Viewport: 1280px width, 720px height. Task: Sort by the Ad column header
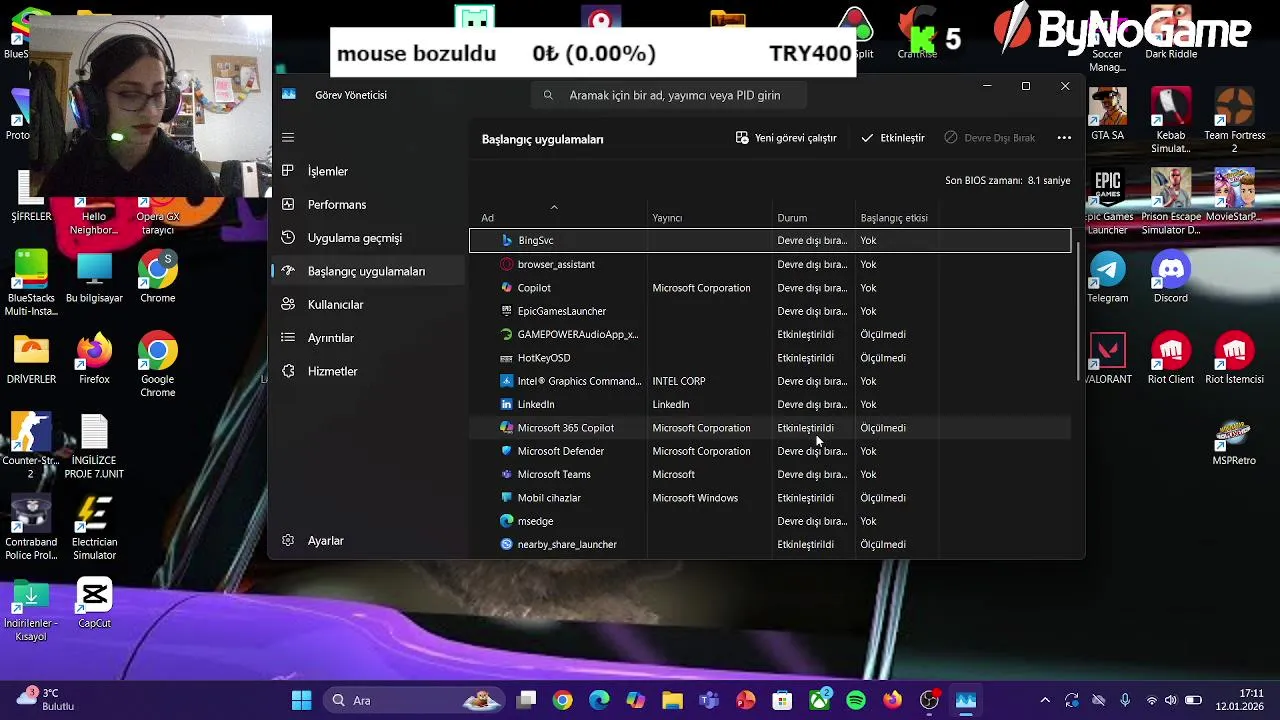click(x=560, y=217)
